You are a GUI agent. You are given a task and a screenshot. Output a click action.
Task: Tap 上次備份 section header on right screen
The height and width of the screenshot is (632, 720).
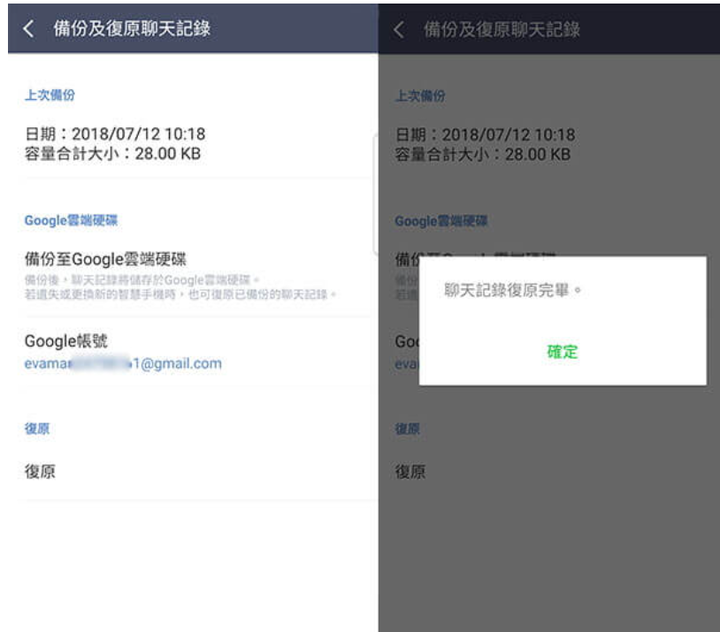[x=420, y=96]
